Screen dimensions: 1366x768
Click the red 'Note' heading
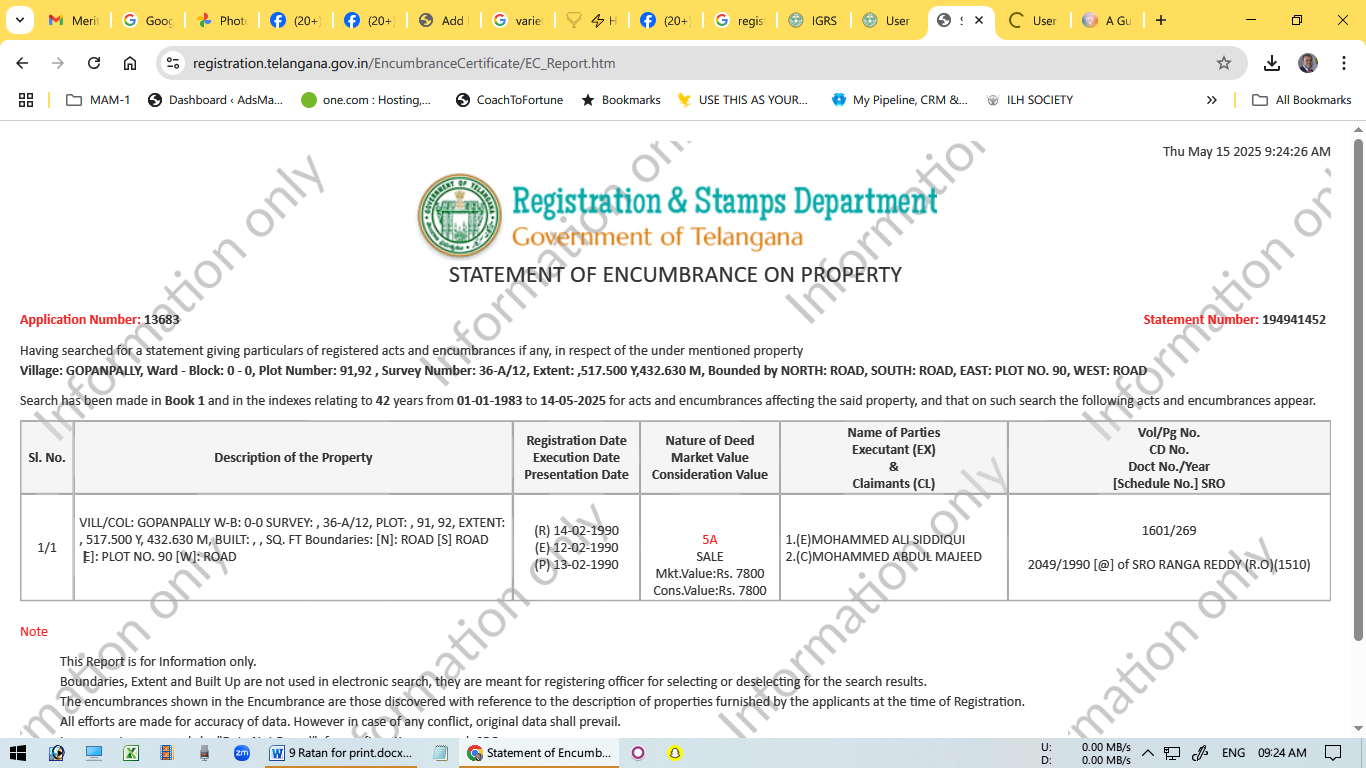point(34,632)
